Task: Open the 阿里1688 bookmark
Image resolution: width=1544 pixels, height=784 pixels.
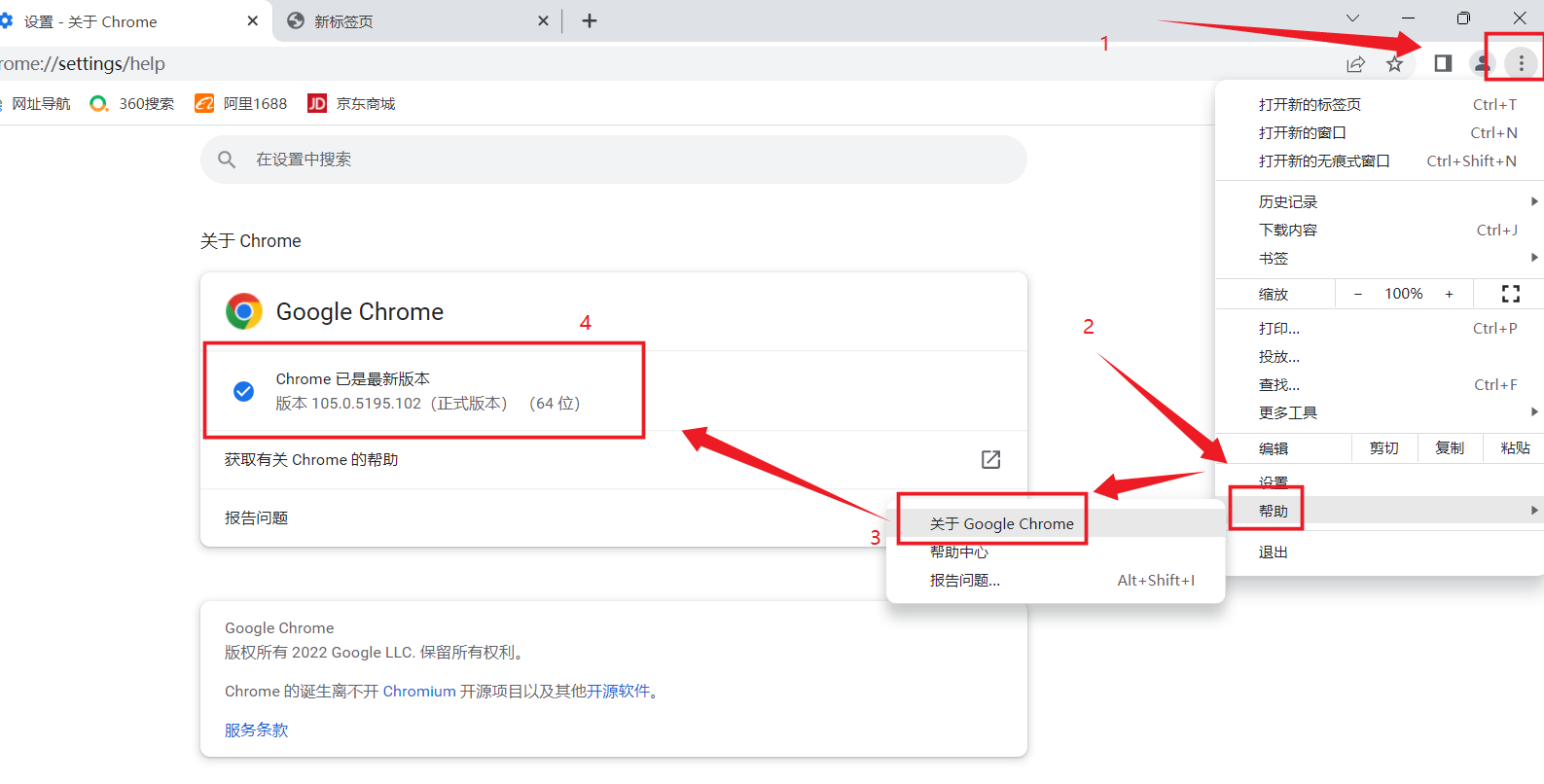Action: [241, 103]
